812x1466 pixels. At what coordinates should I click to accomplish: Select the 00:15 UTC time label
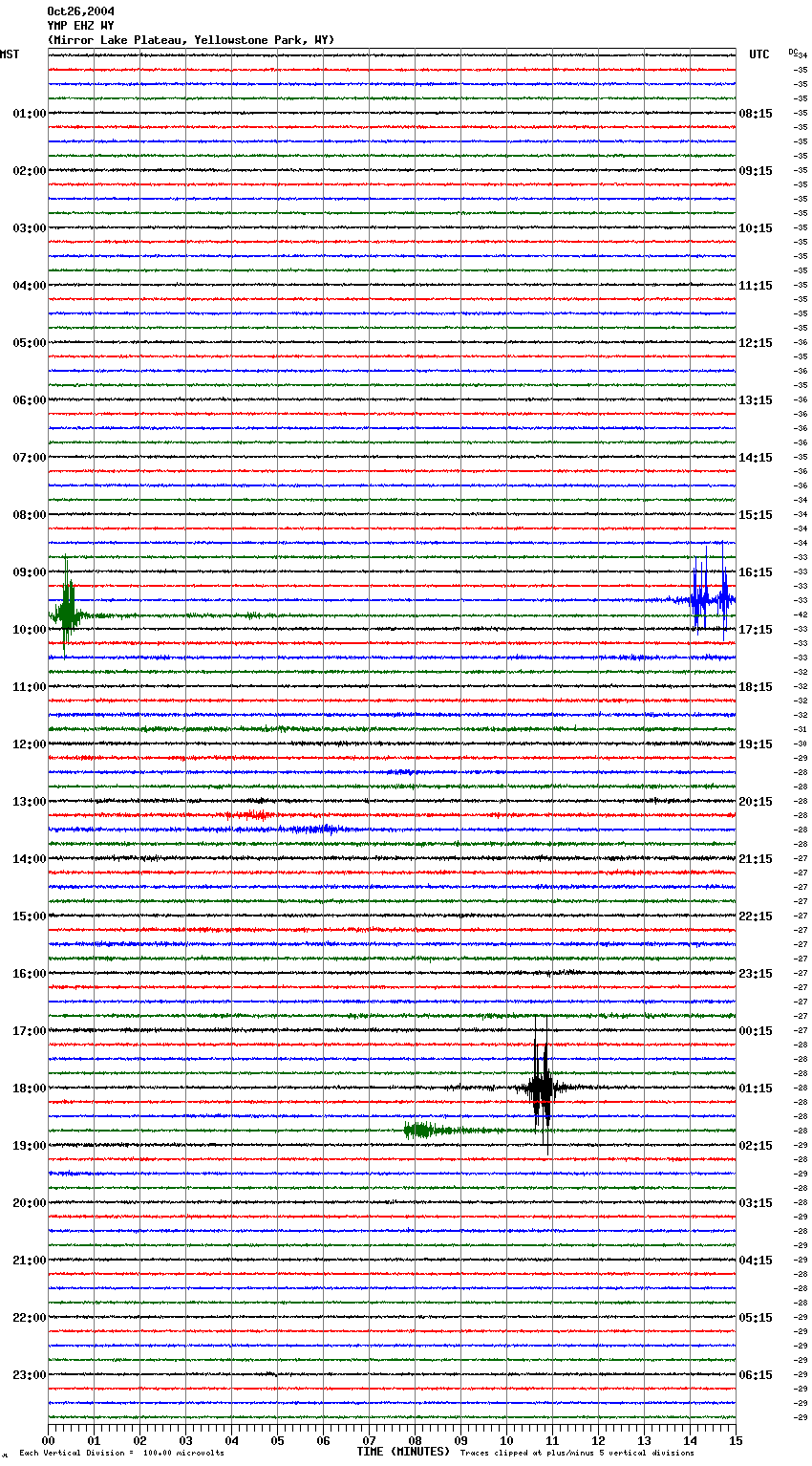pos(756,1031)
